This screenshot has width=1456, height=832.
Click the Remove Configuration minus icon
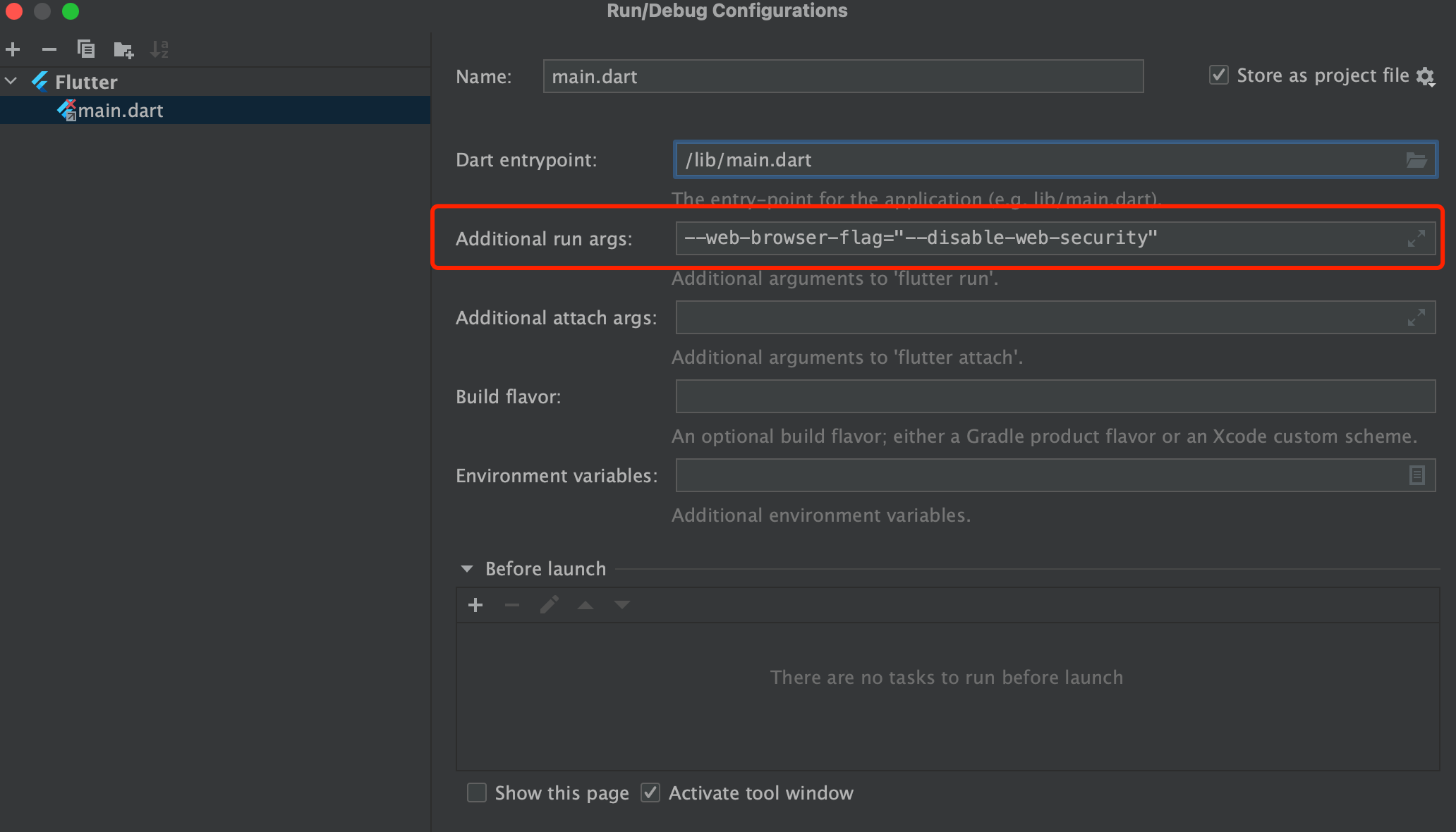pyautogui.click(x=49, y=49)
